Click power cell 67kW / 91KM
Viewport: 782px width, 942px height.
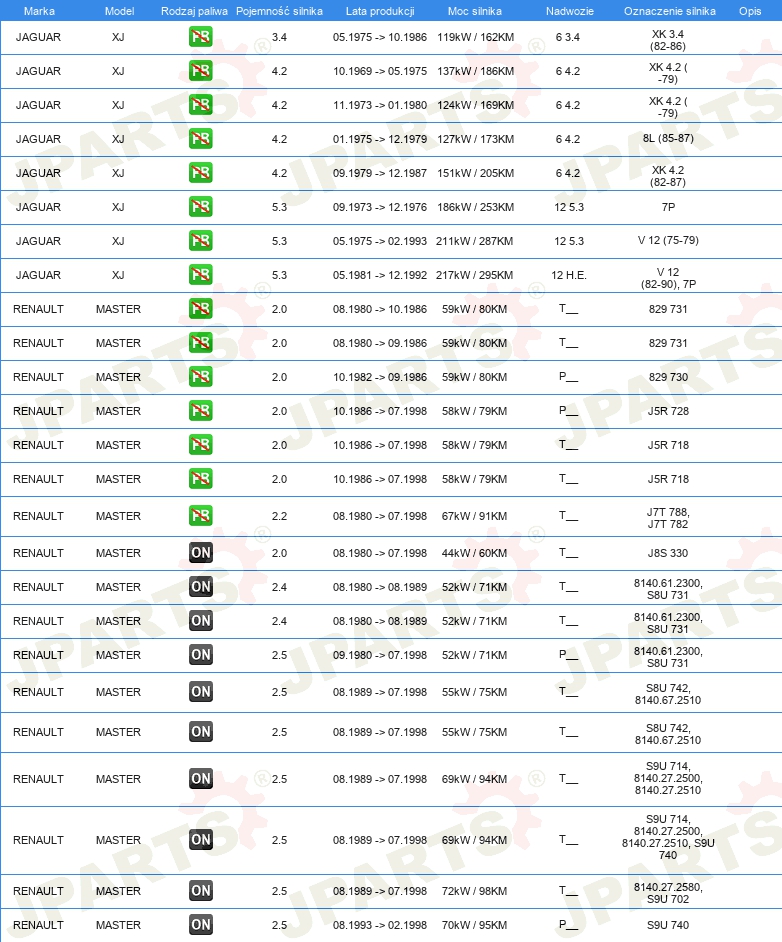[x=474, y=516]
